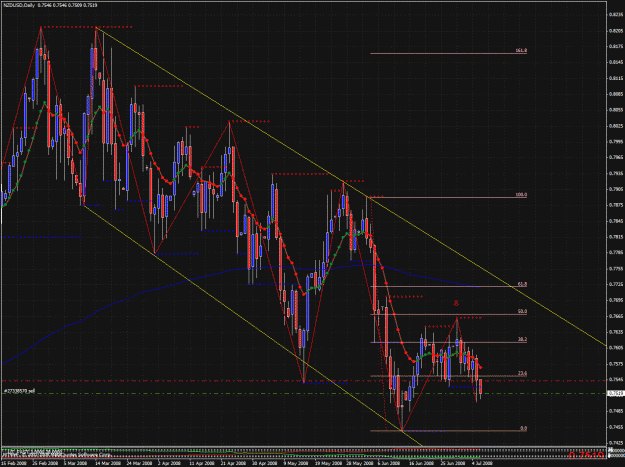
Task: Click the 23.6 Fibonacci level label
Action: (522, 373)
